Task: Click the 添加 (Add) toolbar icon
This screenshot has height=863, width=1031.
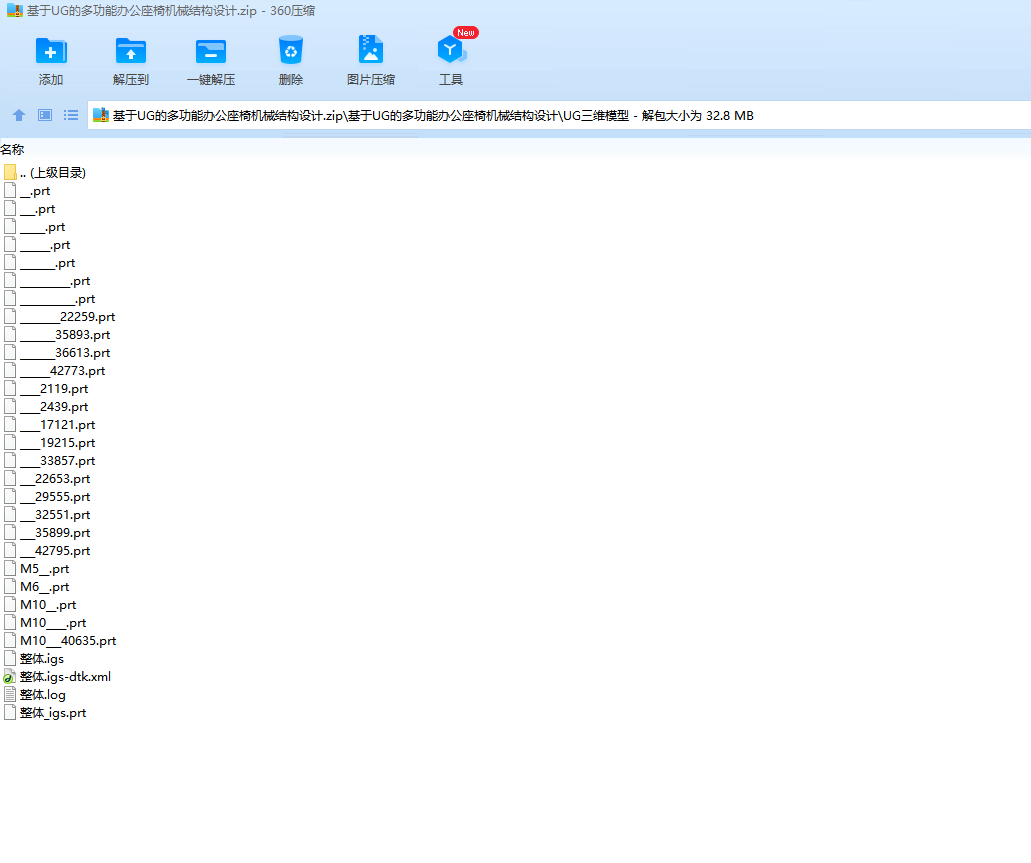Action: 51,51
